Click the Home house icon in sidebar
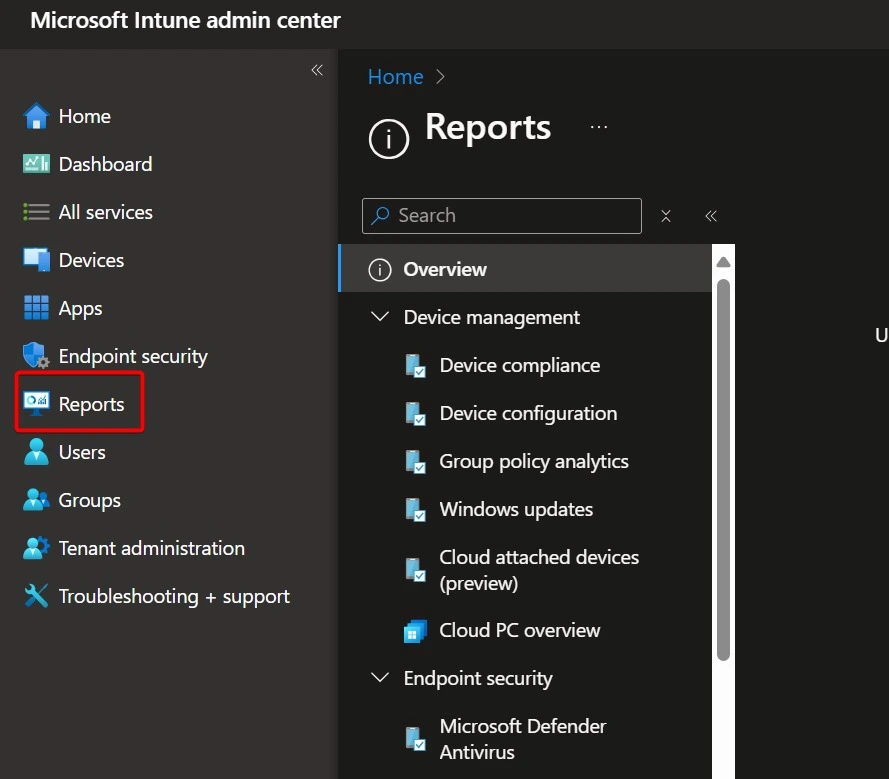This screenshot has width=889, height=779. (x=36, y=116)
